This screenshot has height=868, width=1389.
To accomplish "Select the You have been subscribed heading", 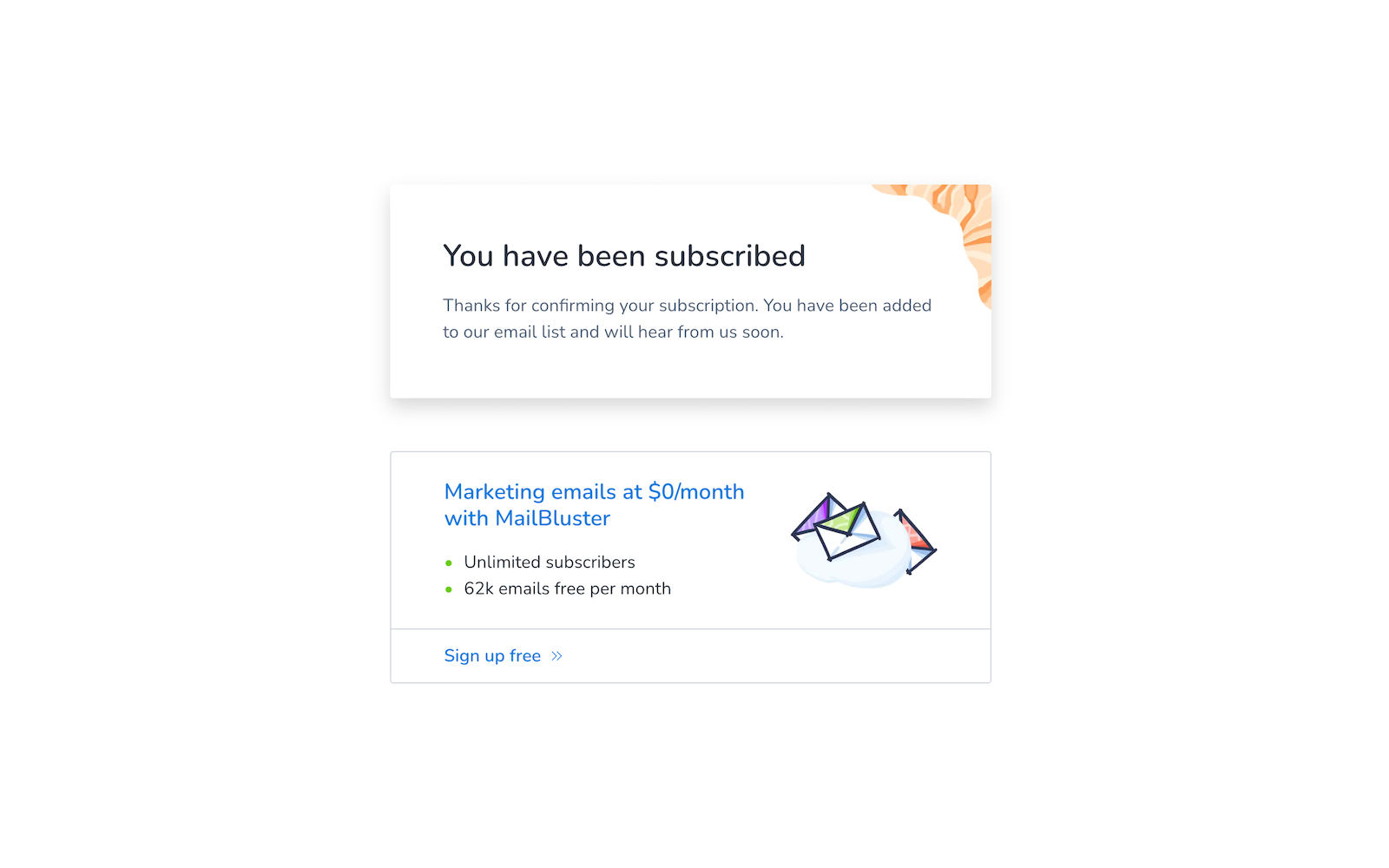I will (x=624, y=255).
